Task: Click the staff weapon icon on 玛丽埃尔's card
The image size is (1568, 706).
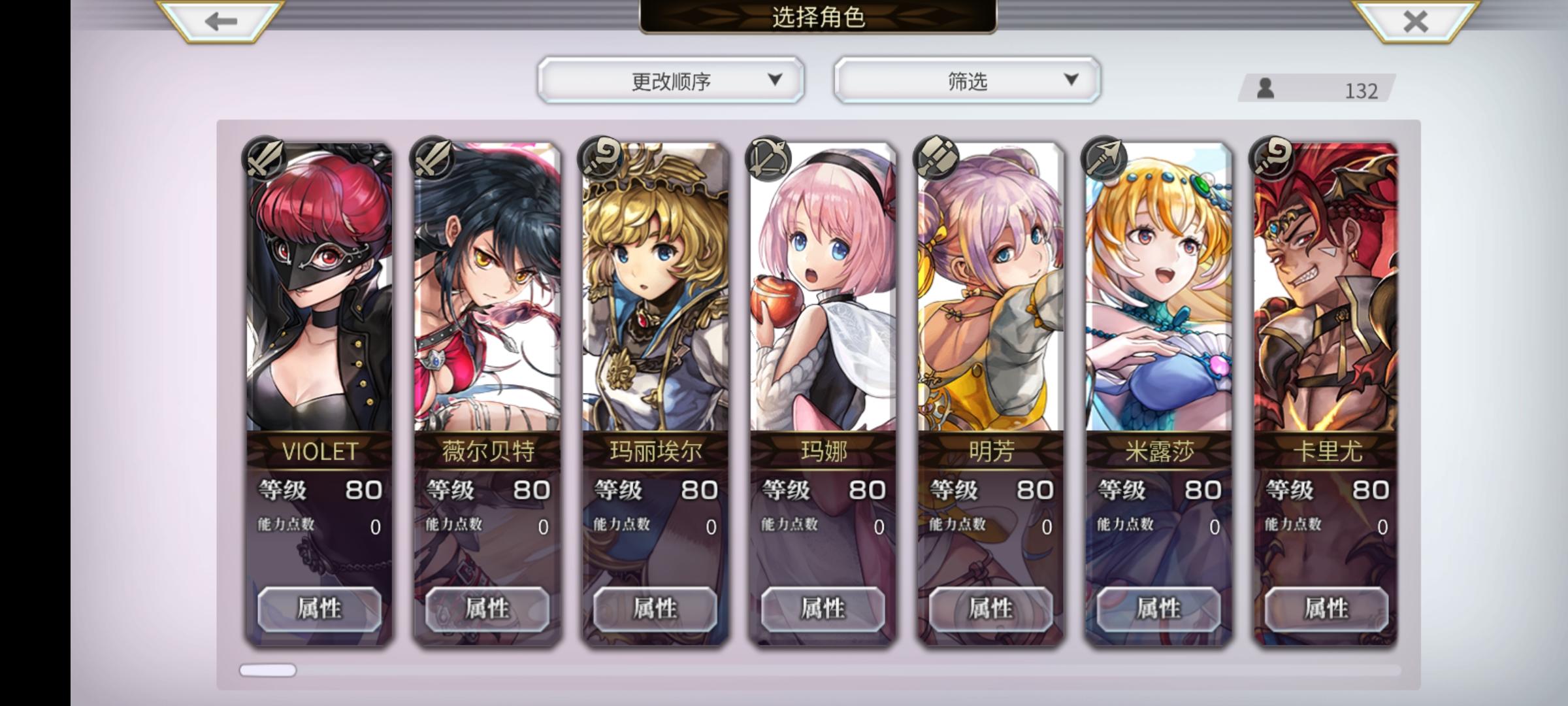Action: pyautogui.click(x=600, y=158)
